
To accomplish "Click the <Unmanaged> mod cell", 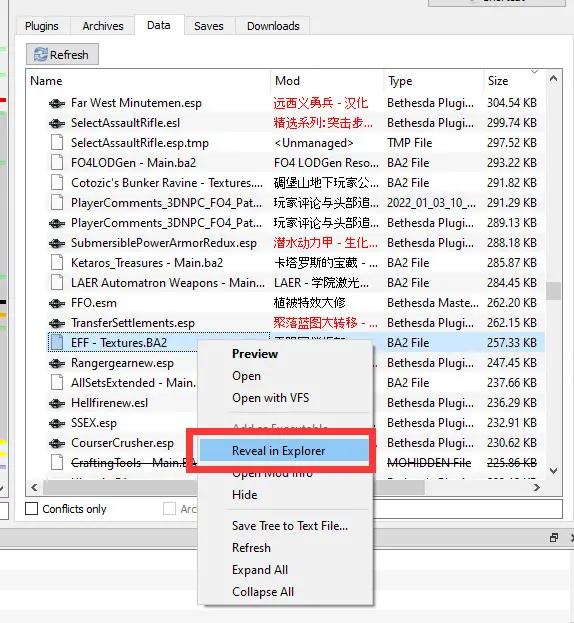I will point(313,143).
